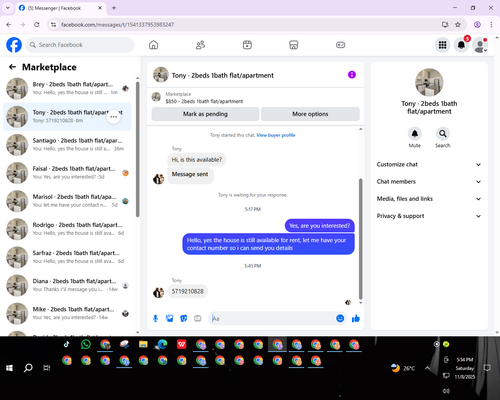The width and height of the screenshot is (500, 400).
Task: Open TikTok from the taskbar
Action: (x=66, y=344)
